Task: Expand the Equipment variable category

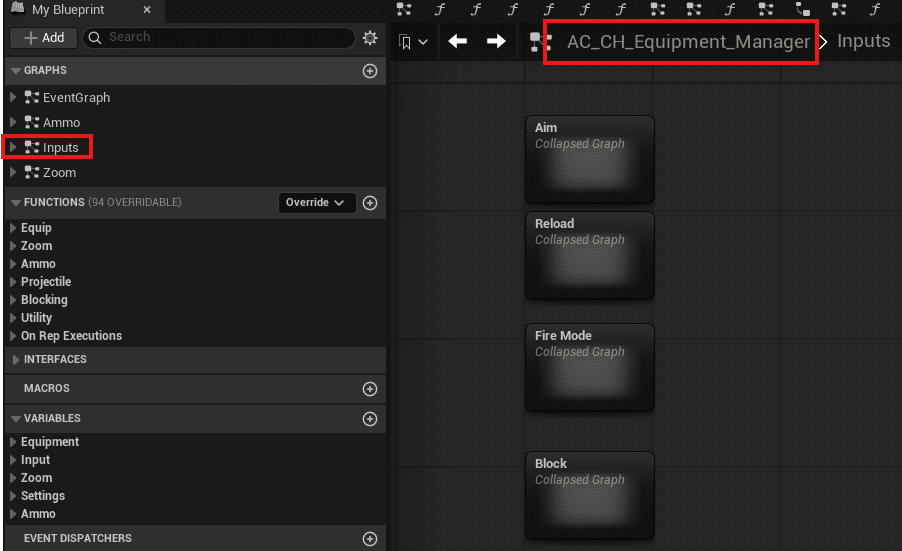Action: click(x=13, y=442)
